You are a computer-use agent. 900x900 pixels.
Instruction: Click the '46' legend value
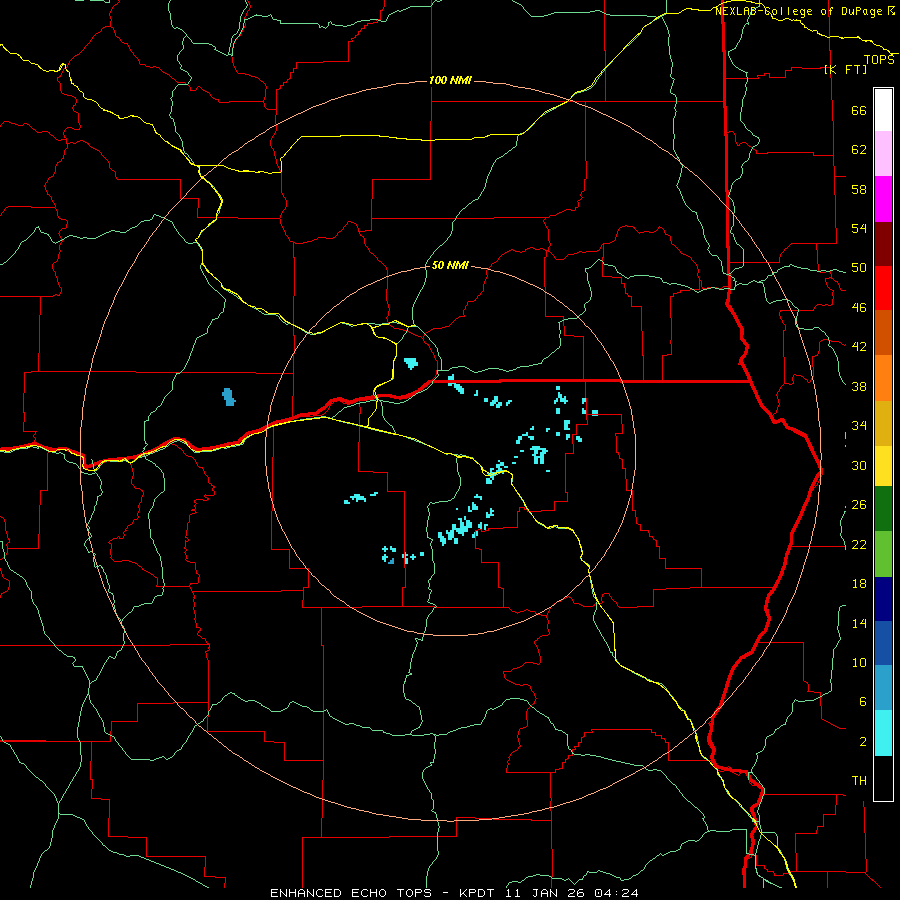[859, 308]
